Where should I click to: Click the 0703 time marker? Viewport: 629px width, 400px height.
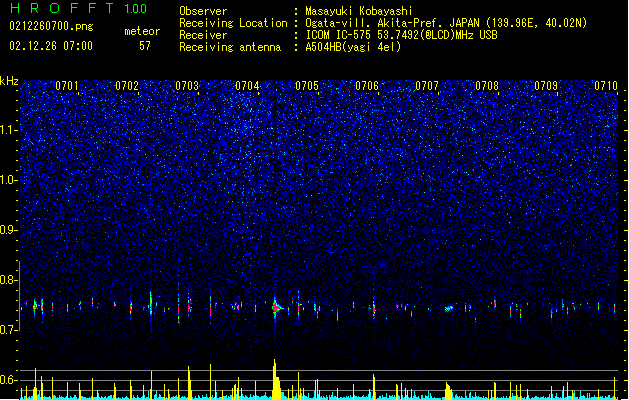point(187,86)
